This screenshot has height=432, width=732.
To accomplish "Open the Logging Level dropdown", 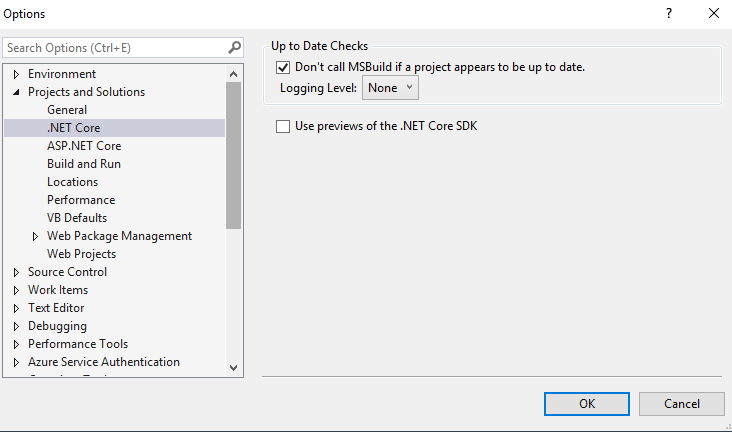I will click(390, 88).
